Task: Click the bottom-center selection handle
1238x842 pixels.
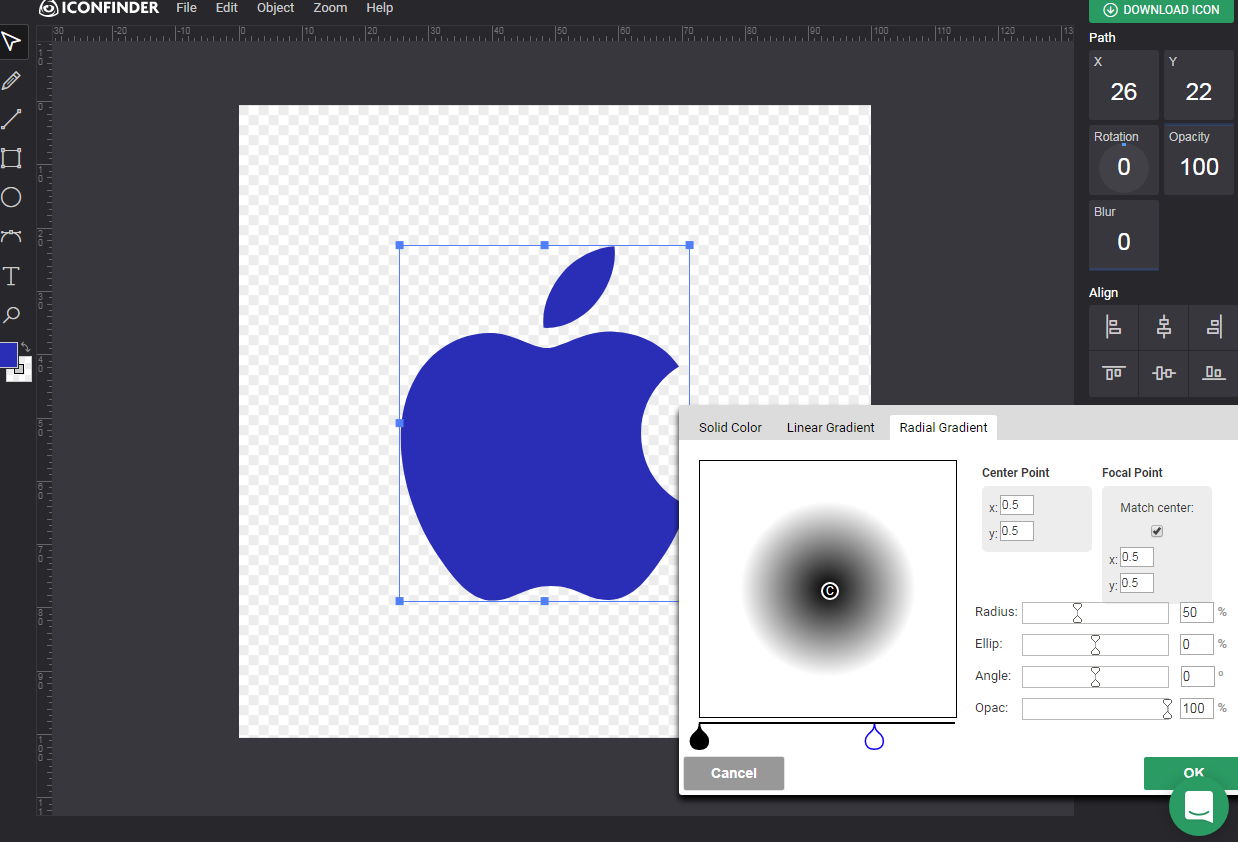Action: tap(545, 601)
